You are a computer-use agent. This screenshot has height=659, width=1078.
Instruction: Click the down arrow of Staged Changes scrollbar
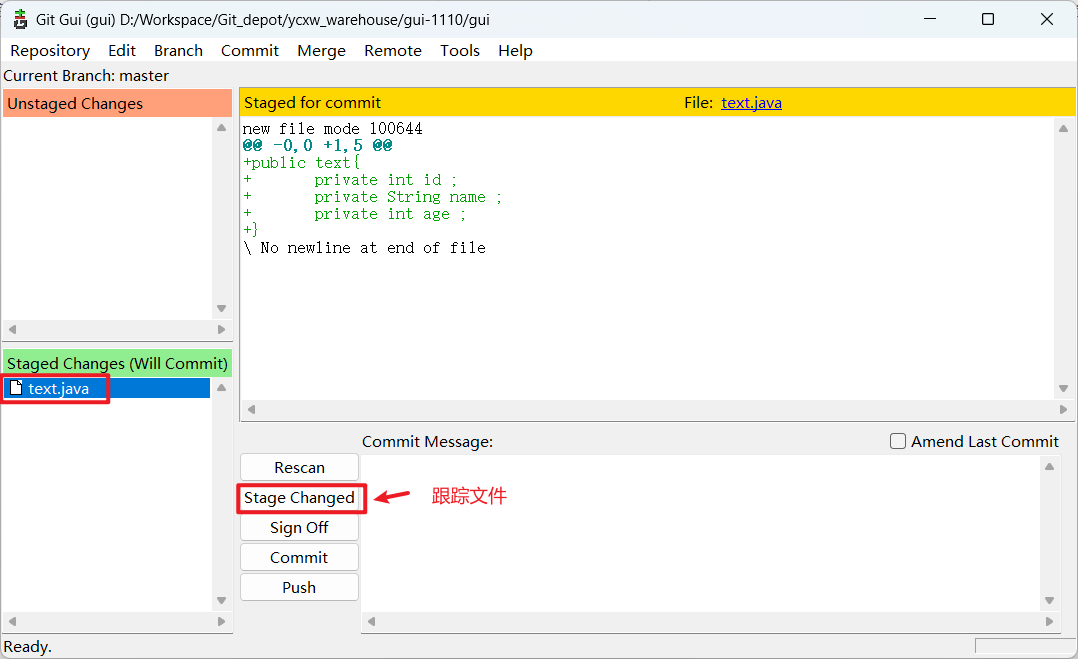[x=221, y=600]
